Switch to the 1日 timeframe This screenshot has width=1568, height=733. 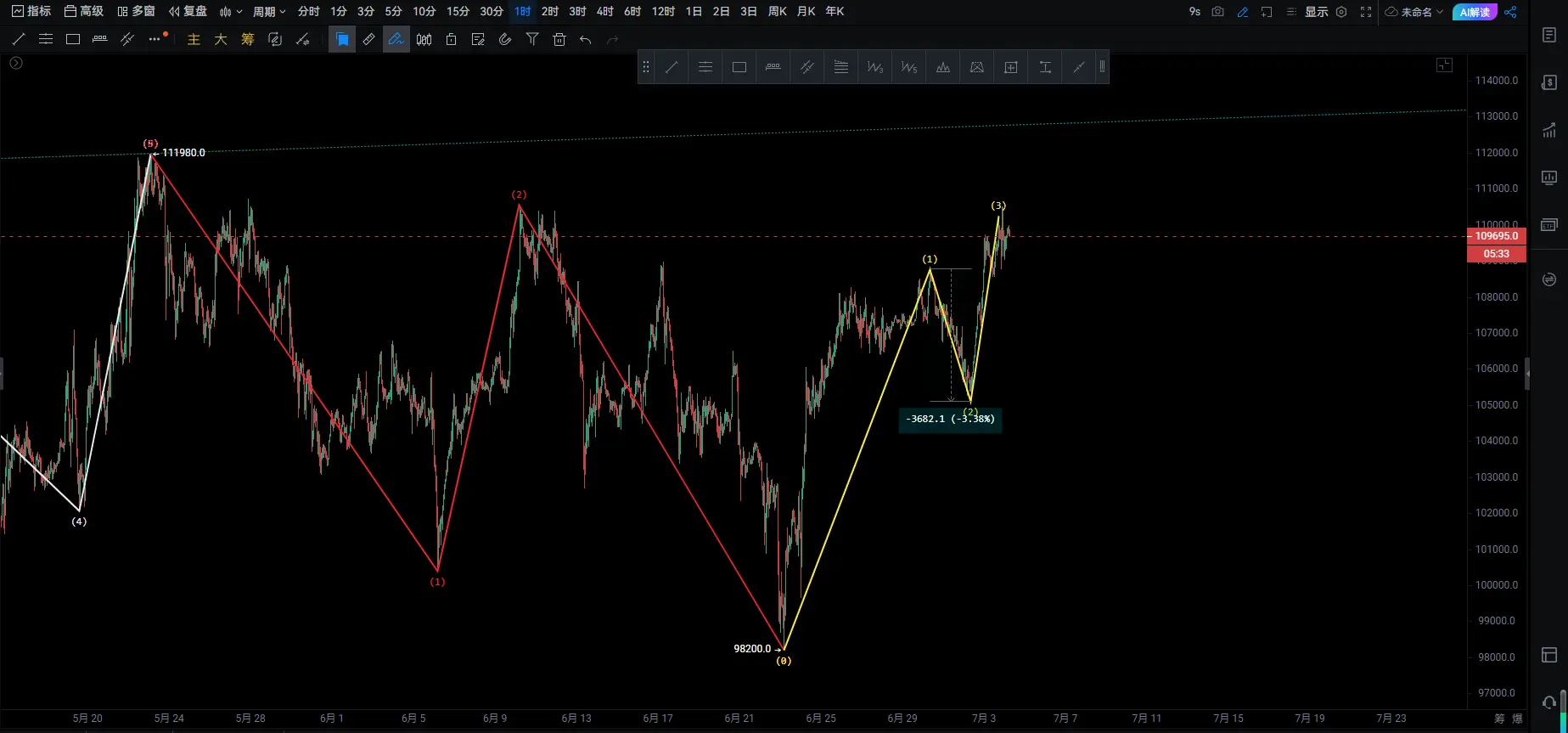click(694, 11)
